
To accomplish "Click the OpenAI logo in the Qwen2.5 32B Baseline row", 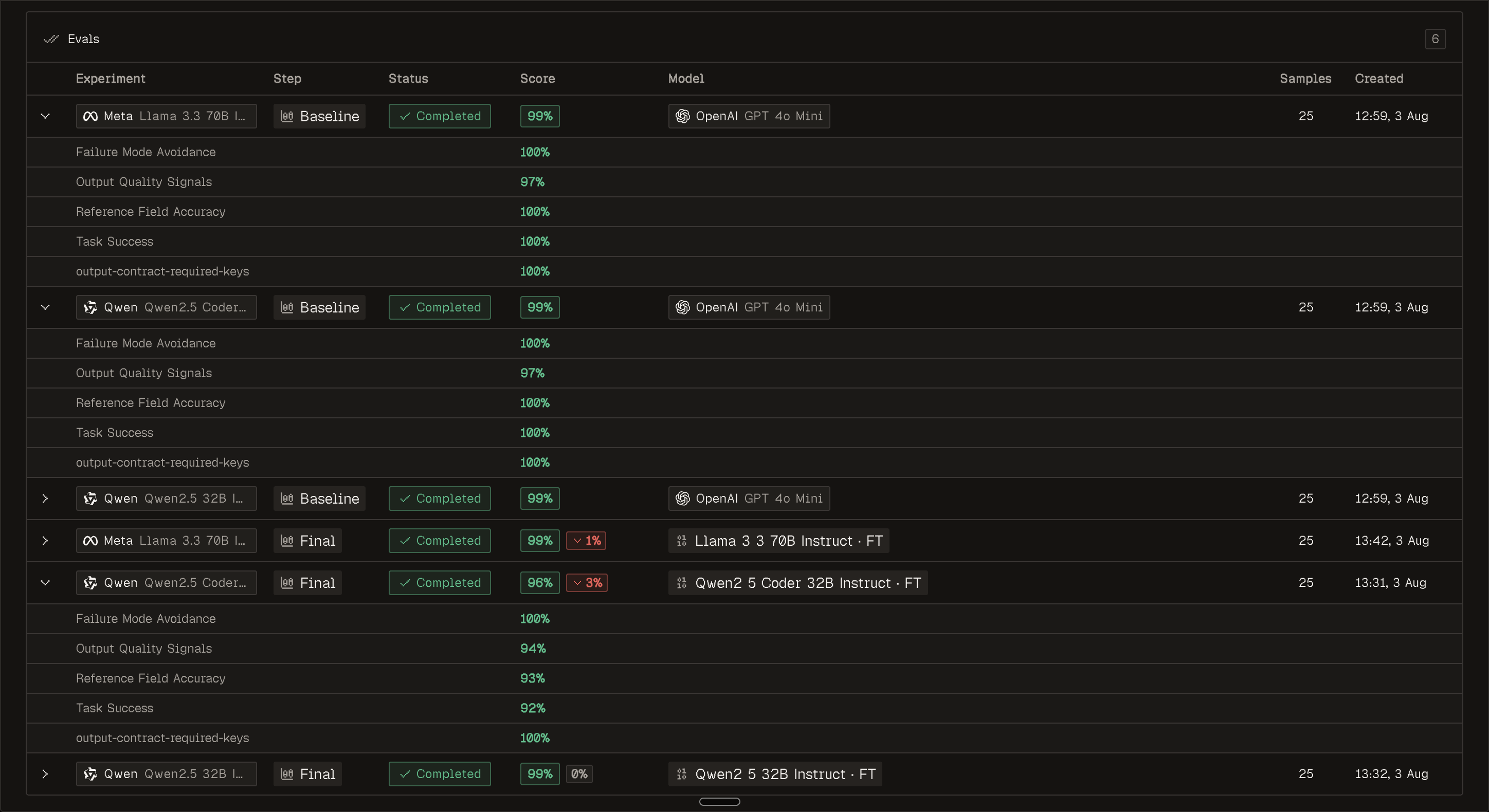I will click(x=683, y=499).
